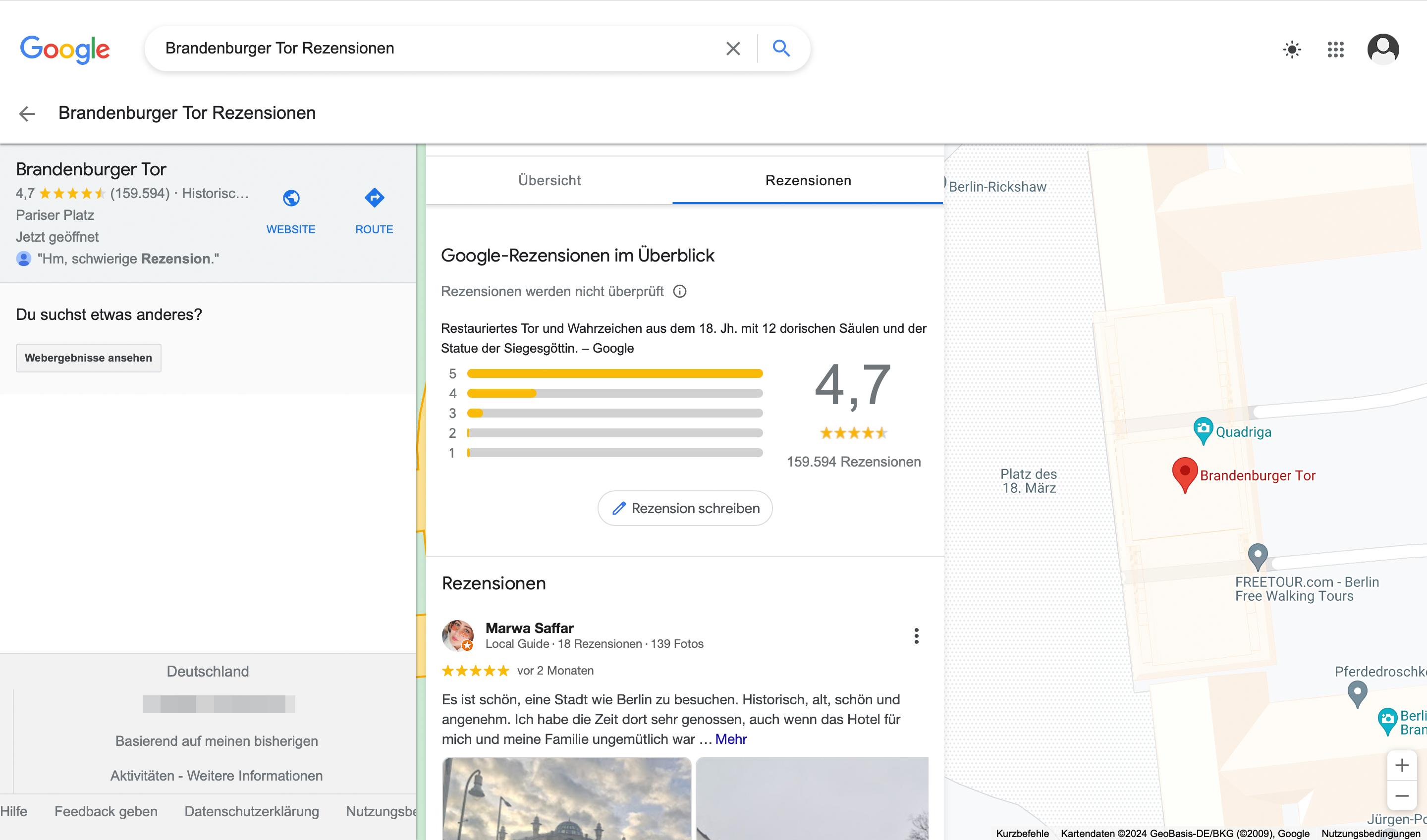
Task: Switch to the Übersicht tab
Action: 549,181
